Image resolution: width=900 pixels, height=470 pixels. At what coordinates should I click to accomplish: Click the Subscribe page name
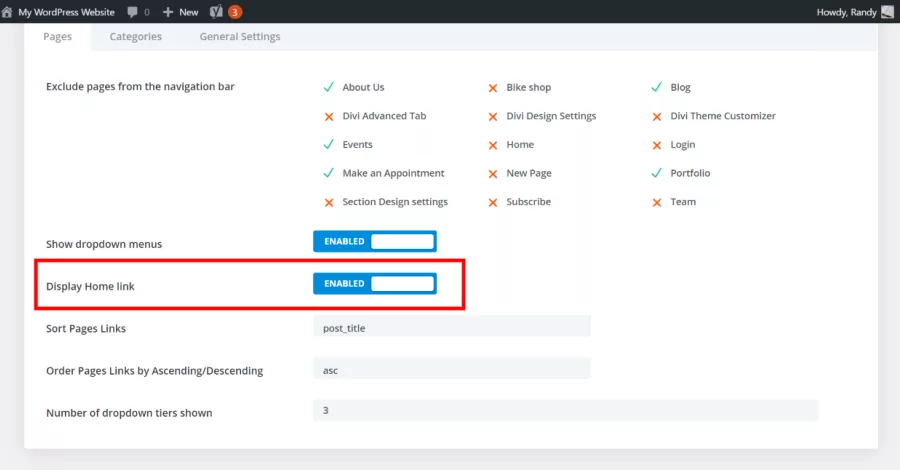coord(528,202)
